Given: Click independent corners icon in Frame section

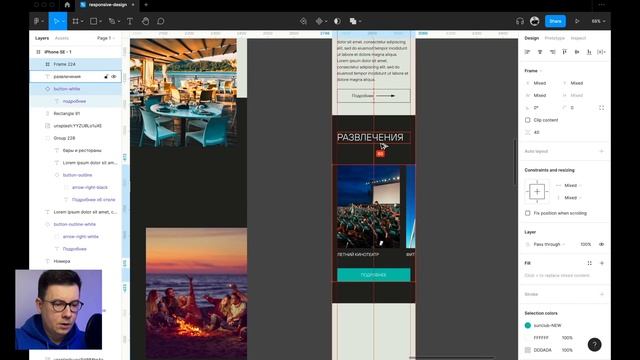Looking at the screenshot, I should [601, 108].
